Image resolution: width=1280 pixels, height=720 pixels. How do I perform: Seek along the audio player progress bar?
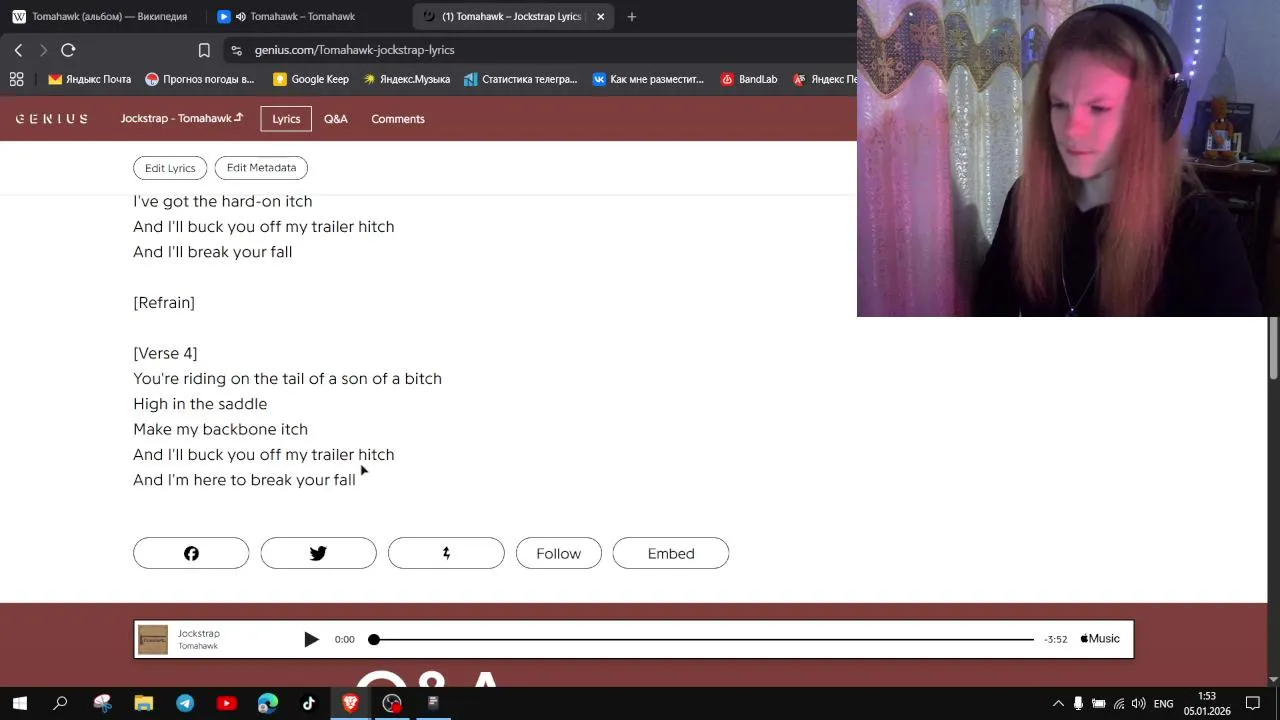pyautogui.click(x=704, y=639)
